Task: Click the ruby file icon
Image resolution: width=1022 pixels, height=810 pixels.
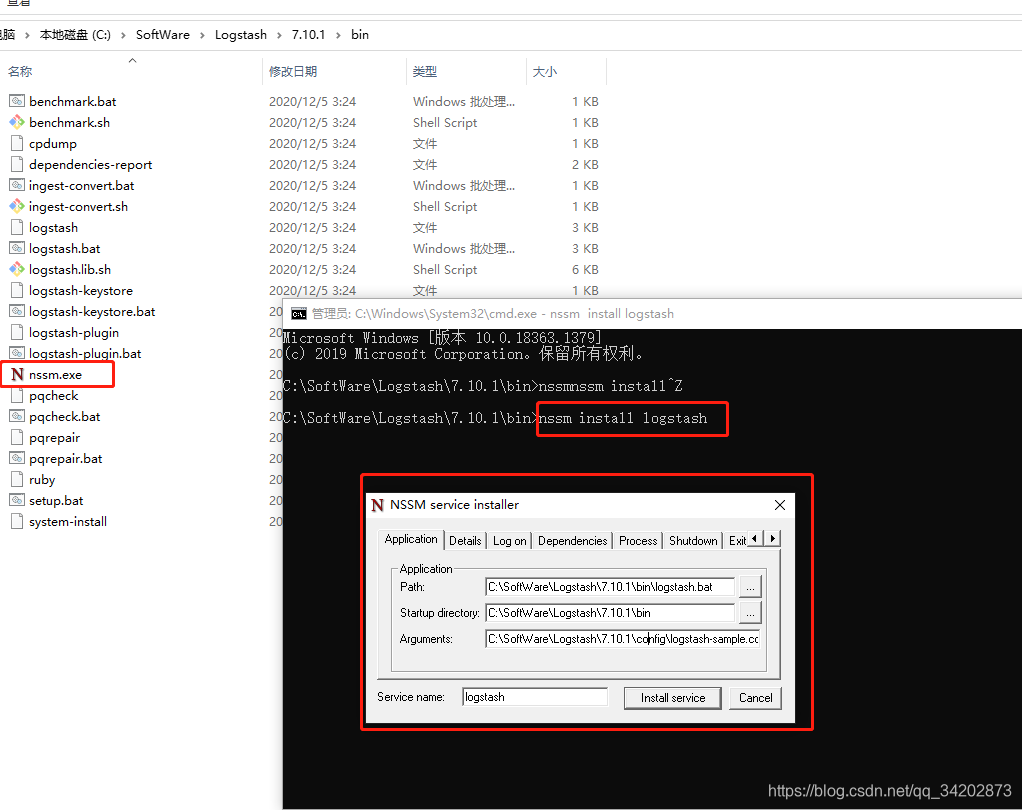Action: 17,480
